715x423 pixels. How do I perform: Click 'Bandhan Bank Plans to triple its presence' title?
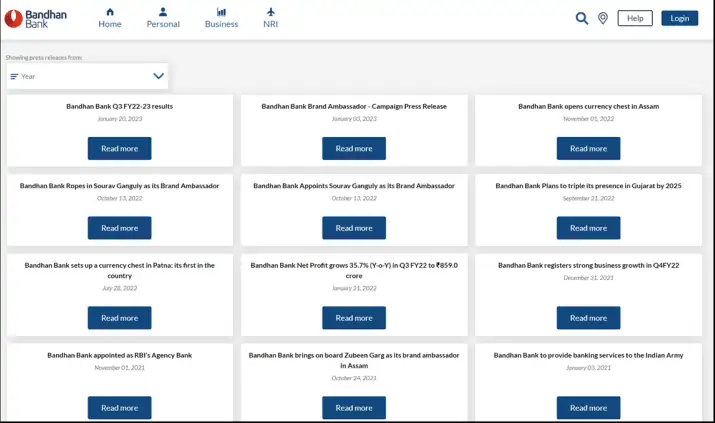pyautogui.click(x=588, y=186)
